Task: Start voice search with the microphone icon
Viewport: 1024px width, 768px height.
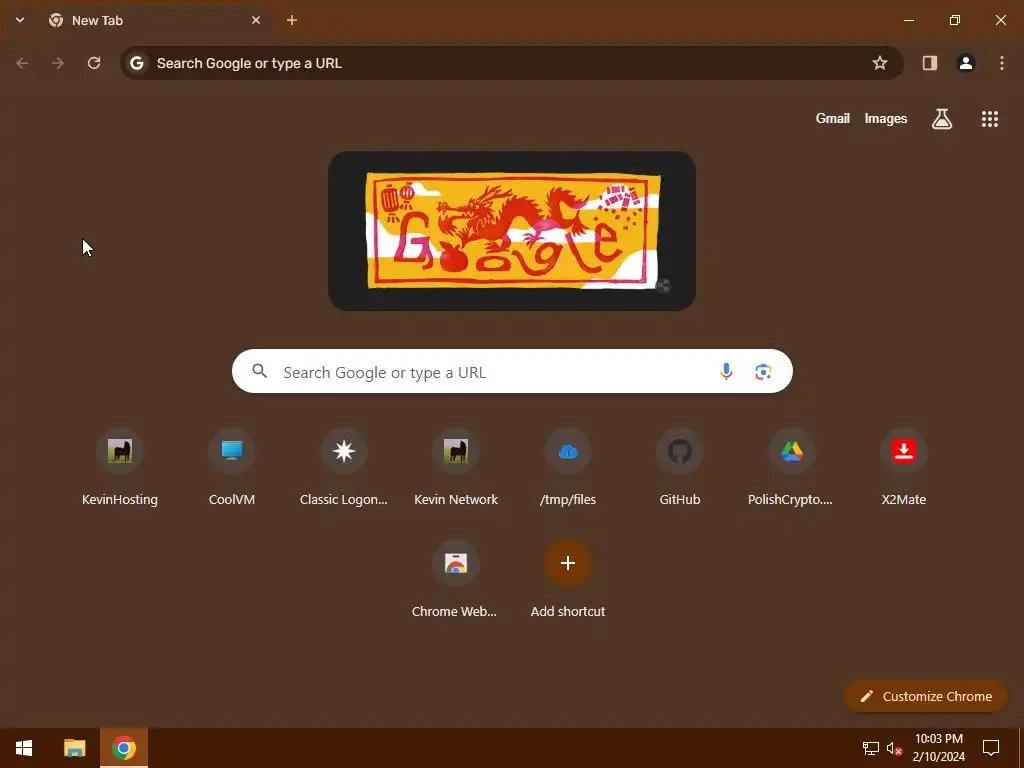Action: coord(726,372)
